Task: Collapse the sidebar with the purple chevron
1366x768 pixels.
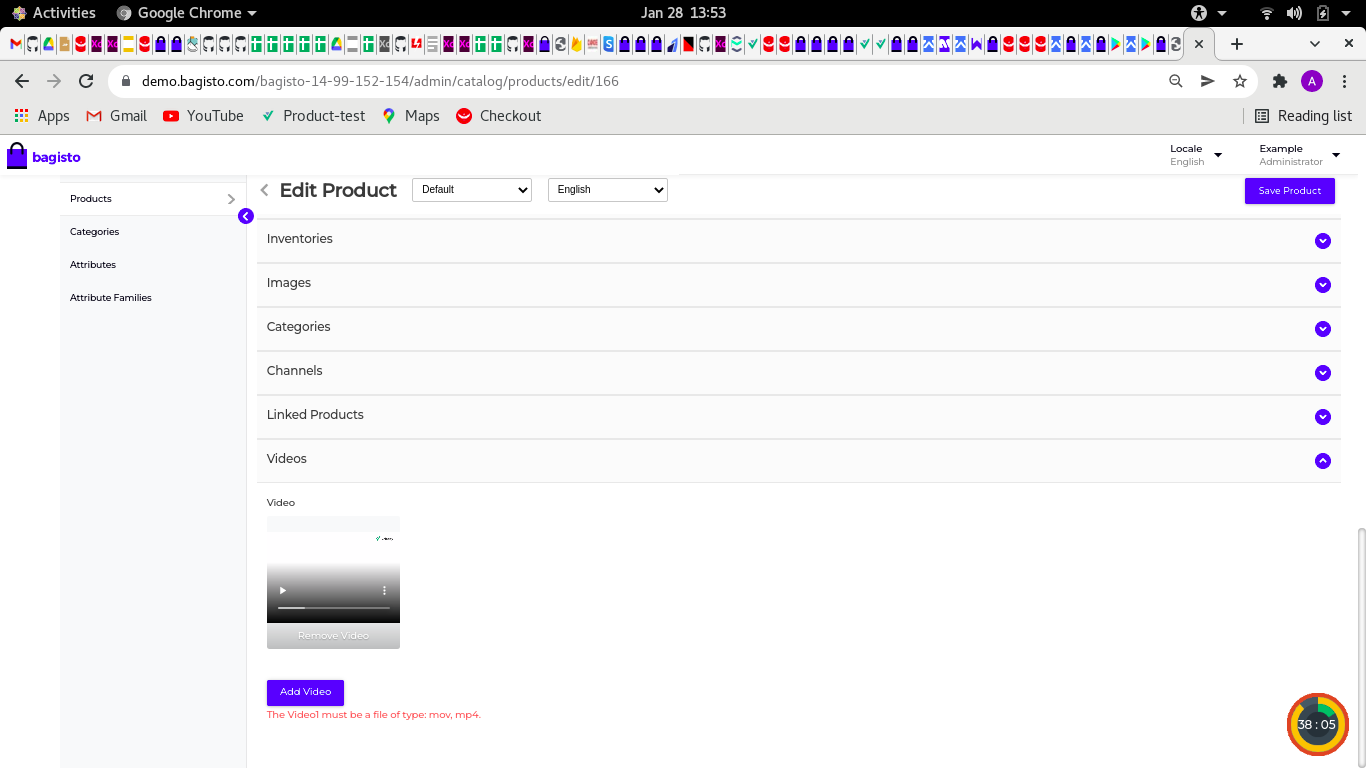Action: [246, 216]
